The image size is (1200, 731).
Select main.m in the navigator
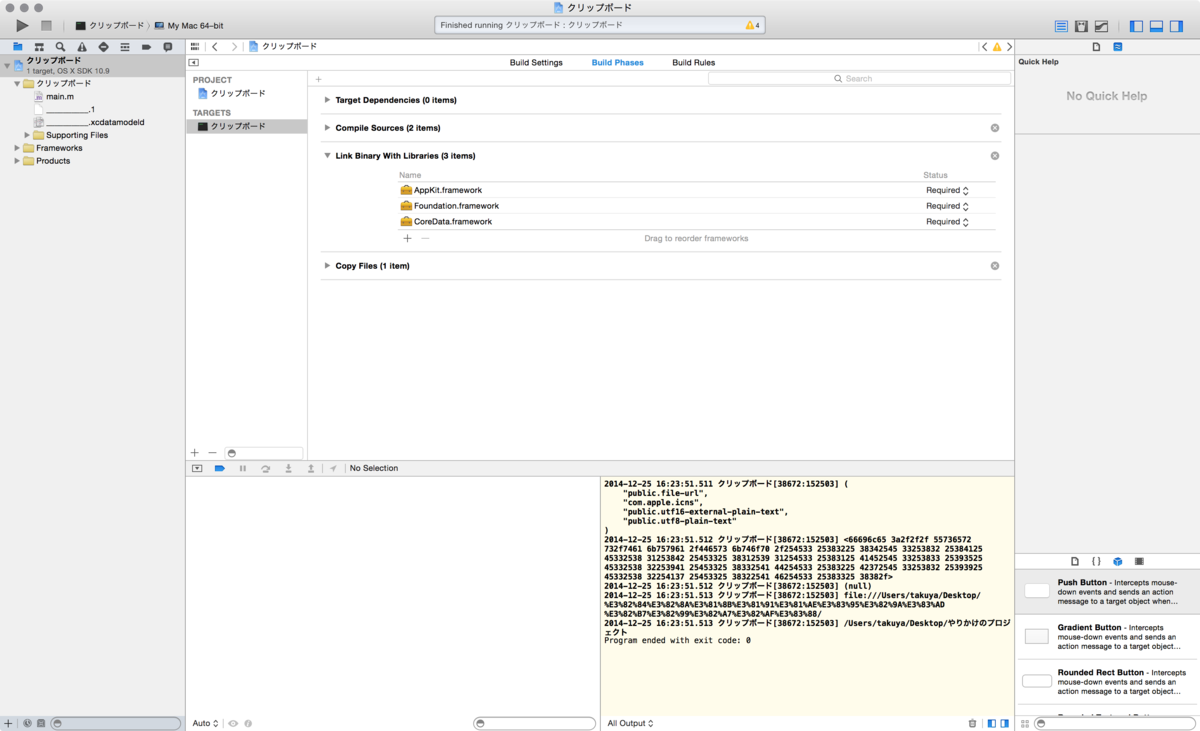pos(60,97)
